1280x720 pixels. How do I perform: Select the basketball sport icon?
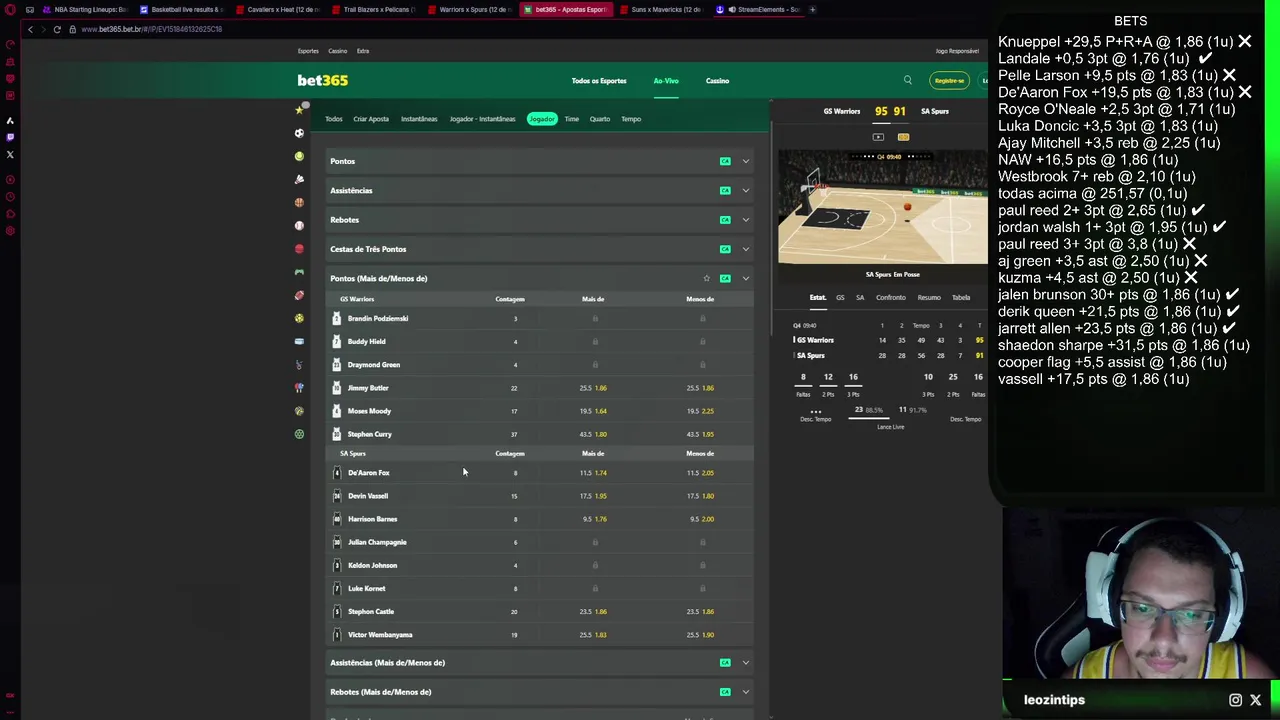(299, 202)
